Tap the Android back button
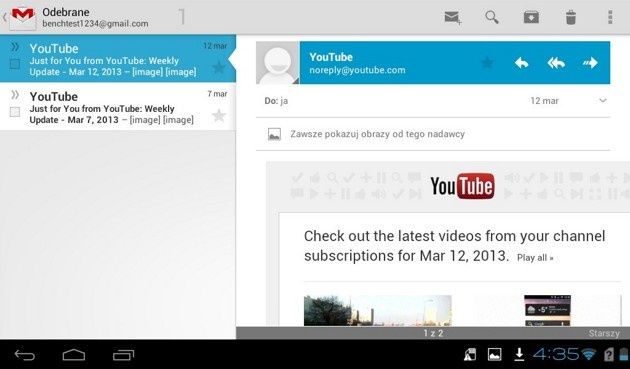630x369 pixels. (x=25, y=355)
